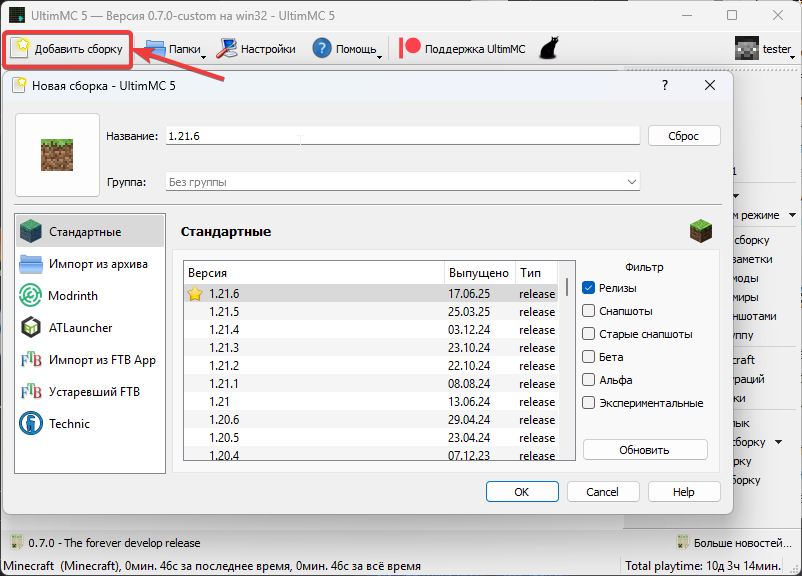Confirm with the OK button
The image size is (802, 576).
click(x=522, y=492)
